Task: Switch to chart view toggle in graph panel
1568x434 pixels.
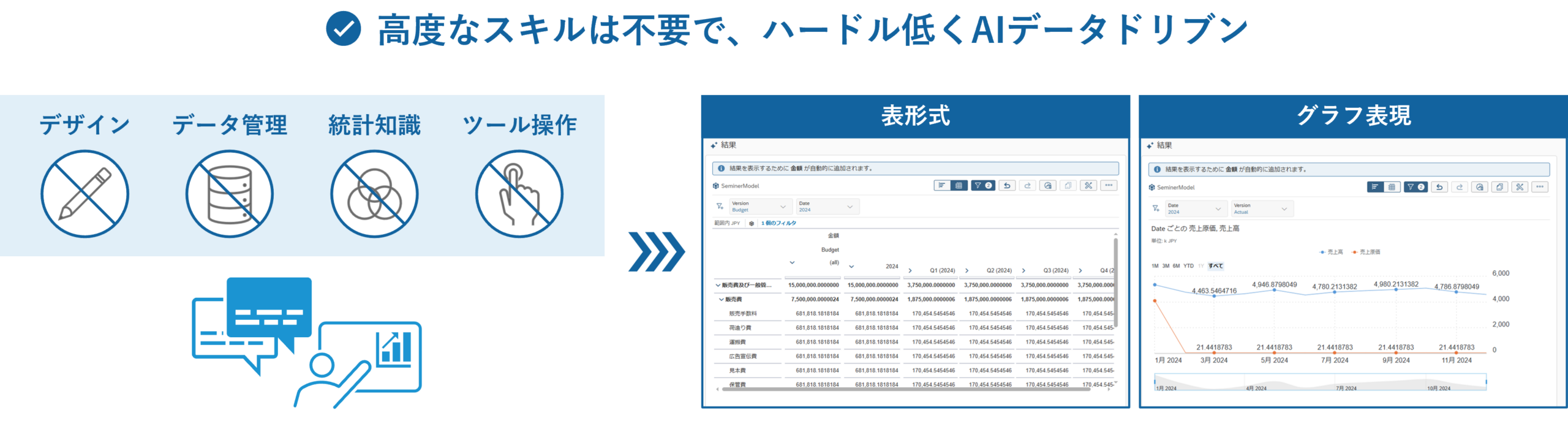Action: (x=1375, y=187)
